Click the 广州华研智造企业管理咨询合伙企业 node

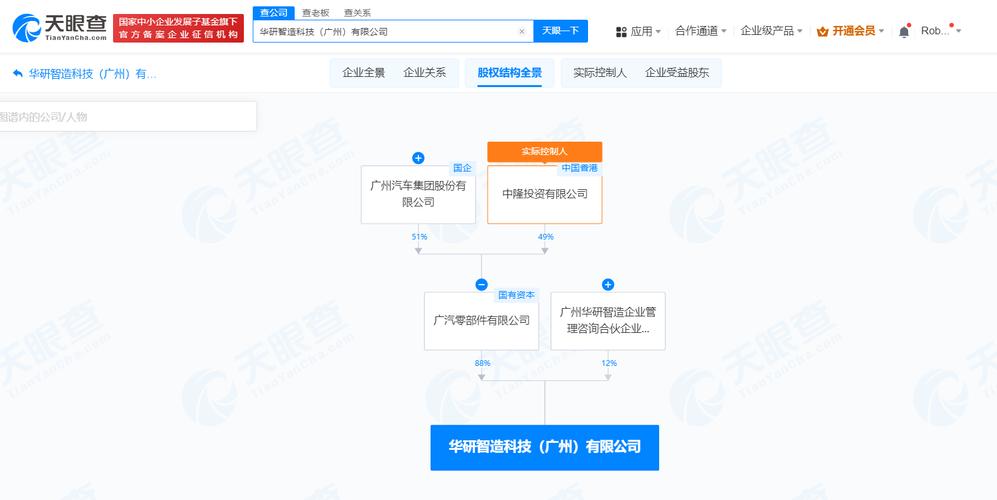(x=608, y=321)
